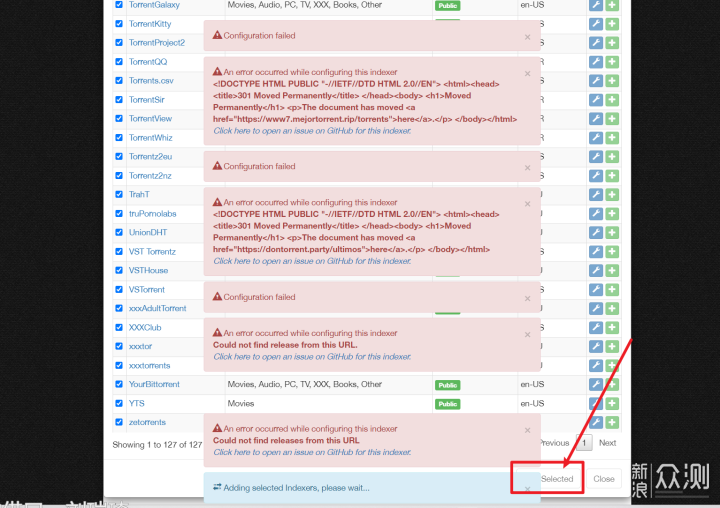Add TorrentGalaxy indexer with plus icon
720x508 pixels.
612,5
